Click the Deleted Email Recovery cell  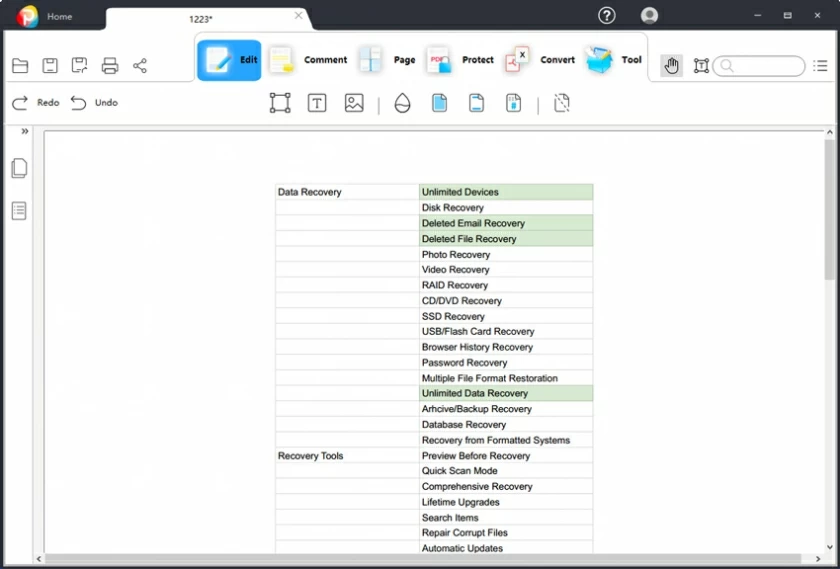[x=506, y=223]
